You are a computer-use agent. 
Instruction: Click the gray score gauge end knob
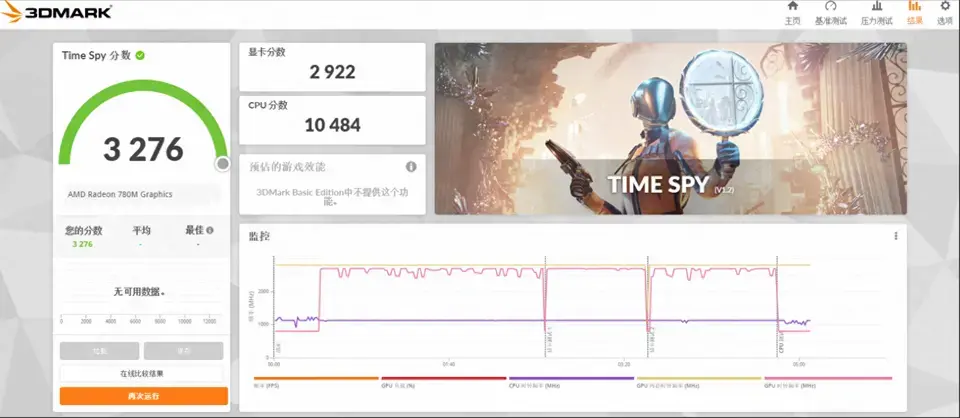coord(223,163)
